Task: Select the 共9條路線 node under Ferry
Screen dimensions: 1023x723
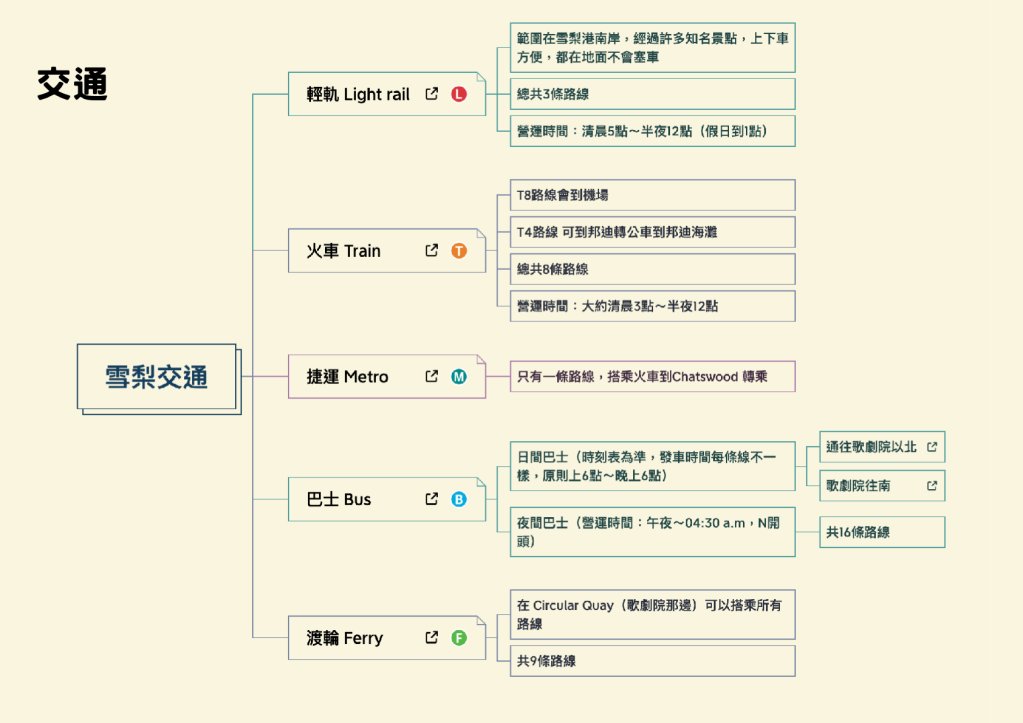Action: tap(651, 660)
